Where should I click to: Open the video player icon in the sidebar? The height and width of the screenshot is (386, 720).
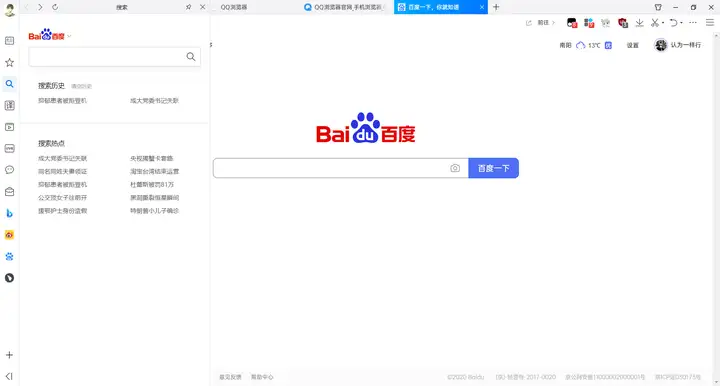click(9, 127)
